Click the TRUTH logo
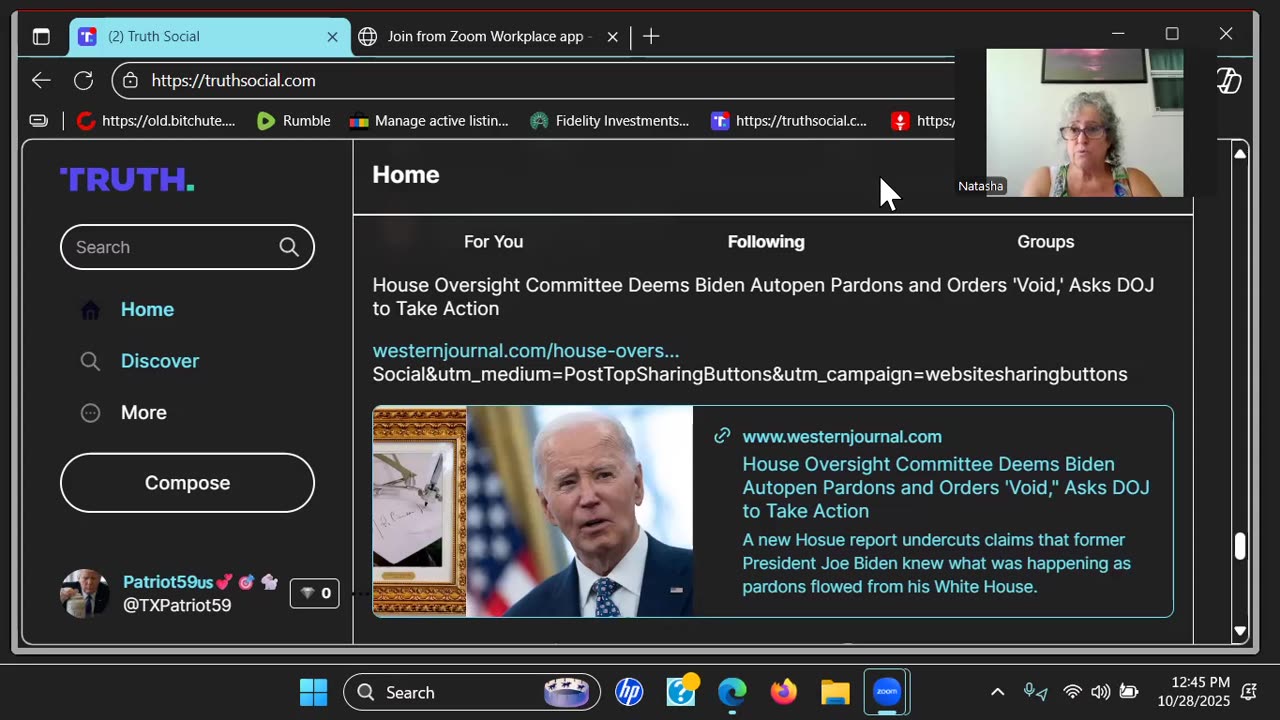1280x720 pixels. pos(127,180)
